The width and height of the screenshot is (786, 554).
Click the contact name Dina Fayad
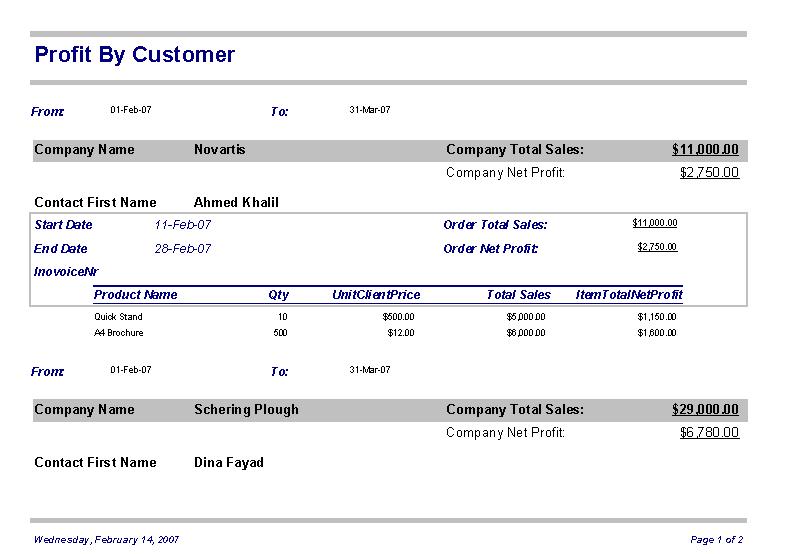tap(229, 463)
